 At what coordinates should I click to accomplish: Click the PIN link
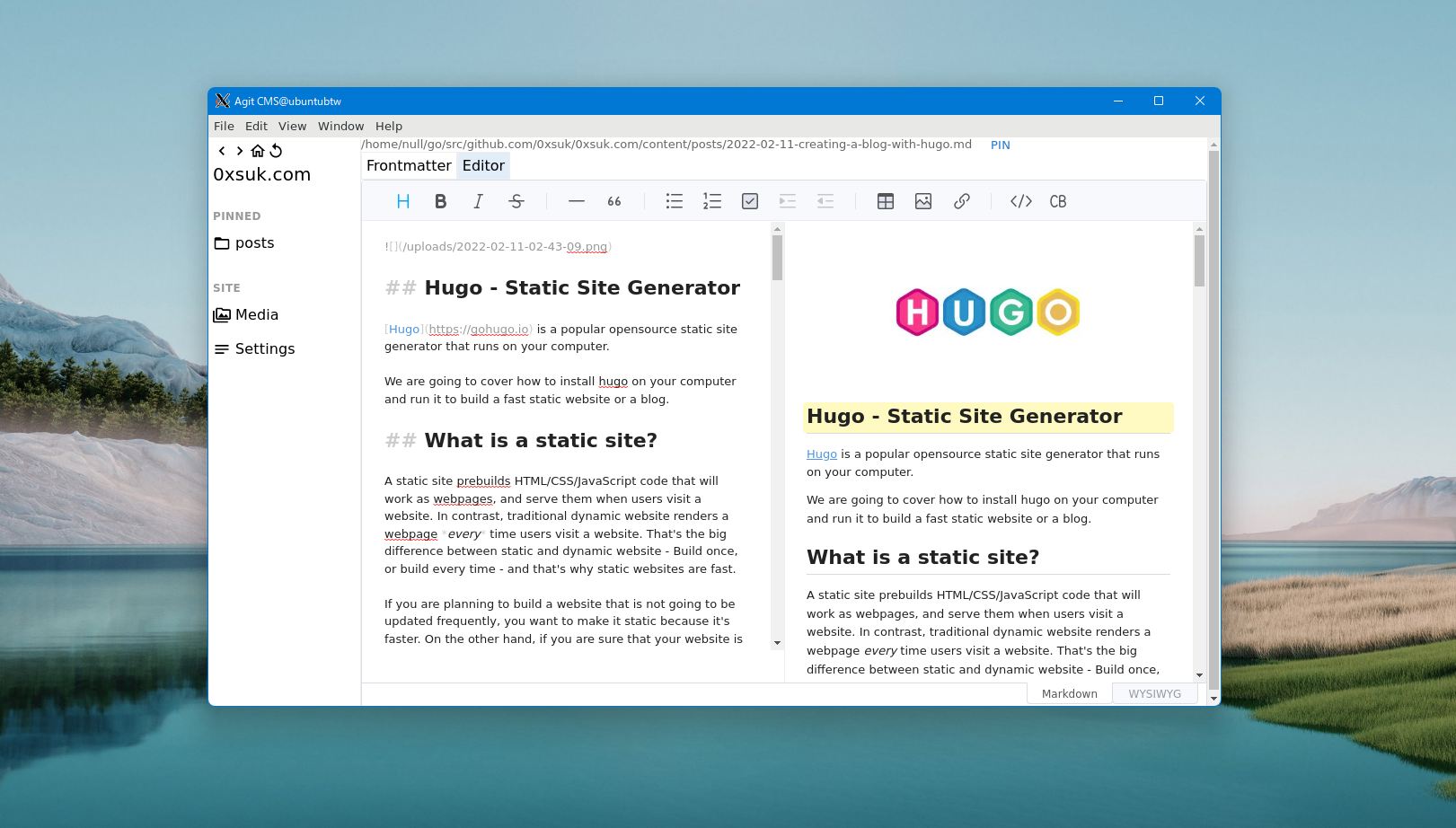click(1000, 145)
